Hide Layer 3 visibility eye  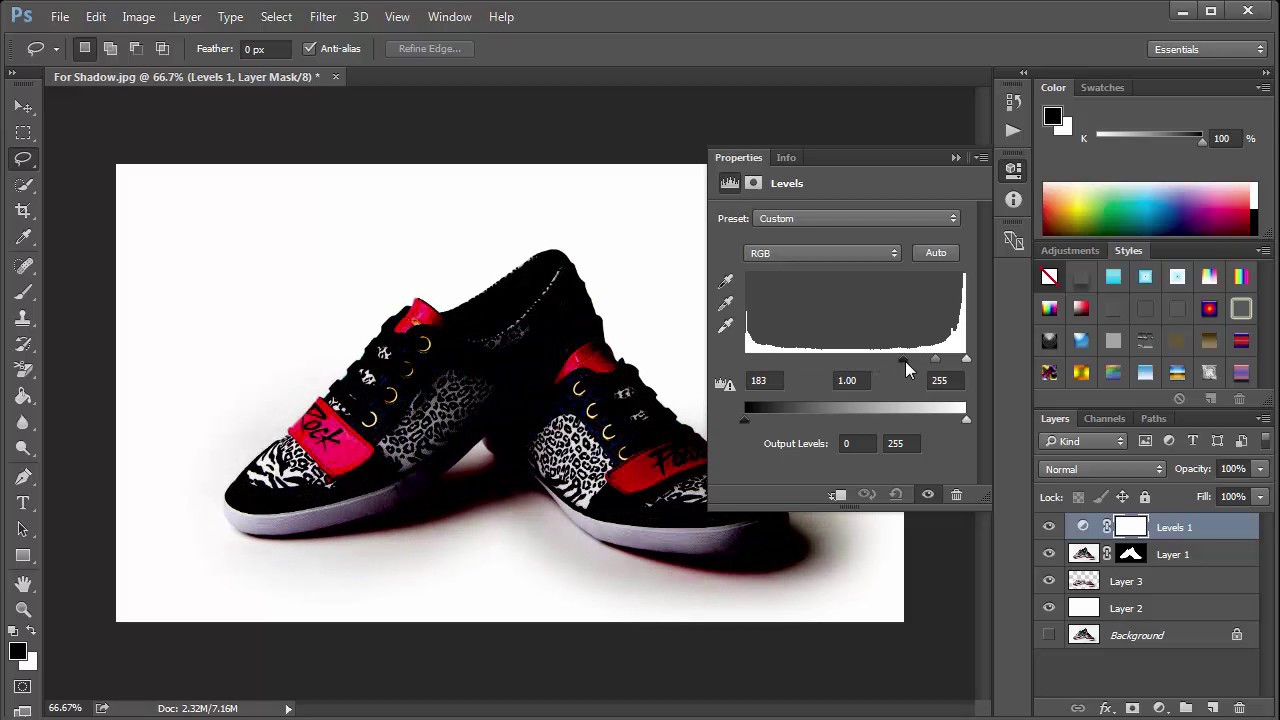pos(1049,581)
